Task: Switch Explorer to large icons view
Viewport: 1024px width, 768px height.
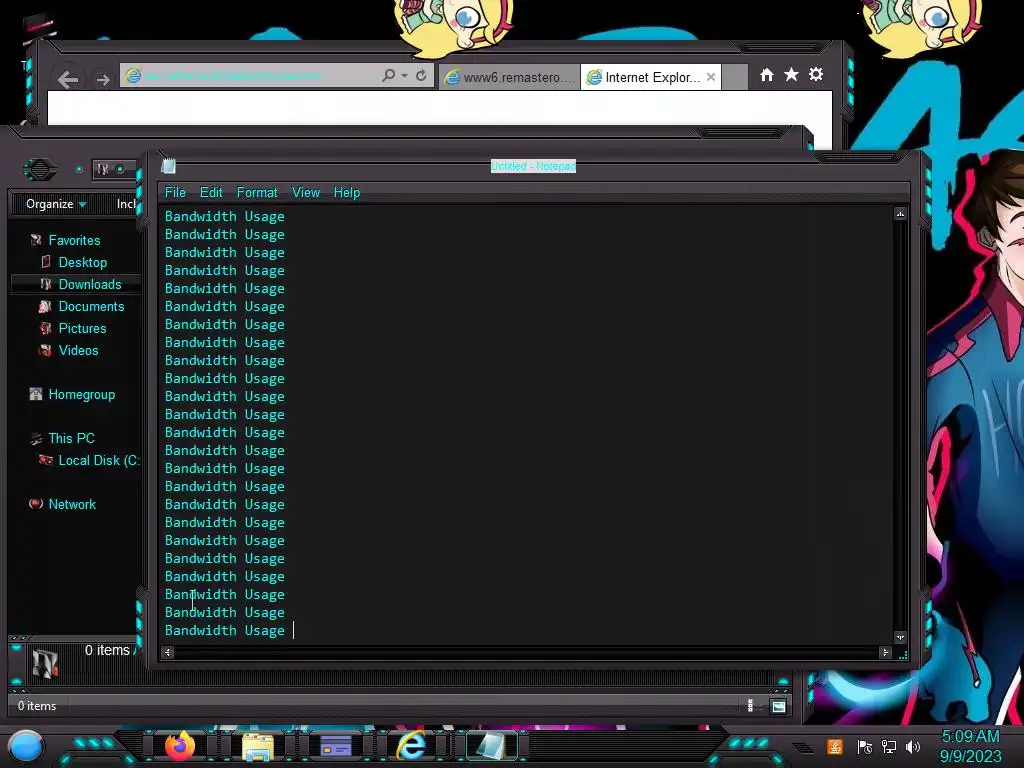Action: (778, 706)
